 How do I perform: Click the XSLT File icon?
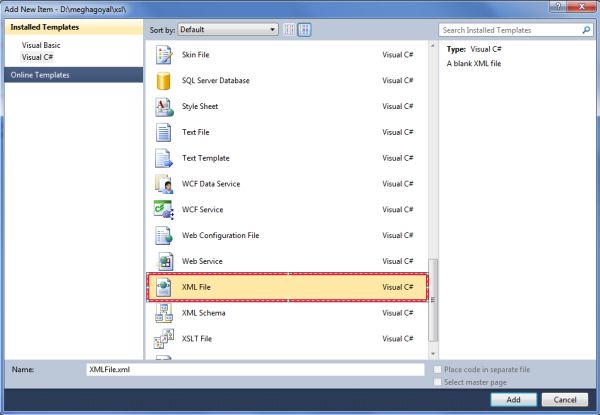coord(164,339)
